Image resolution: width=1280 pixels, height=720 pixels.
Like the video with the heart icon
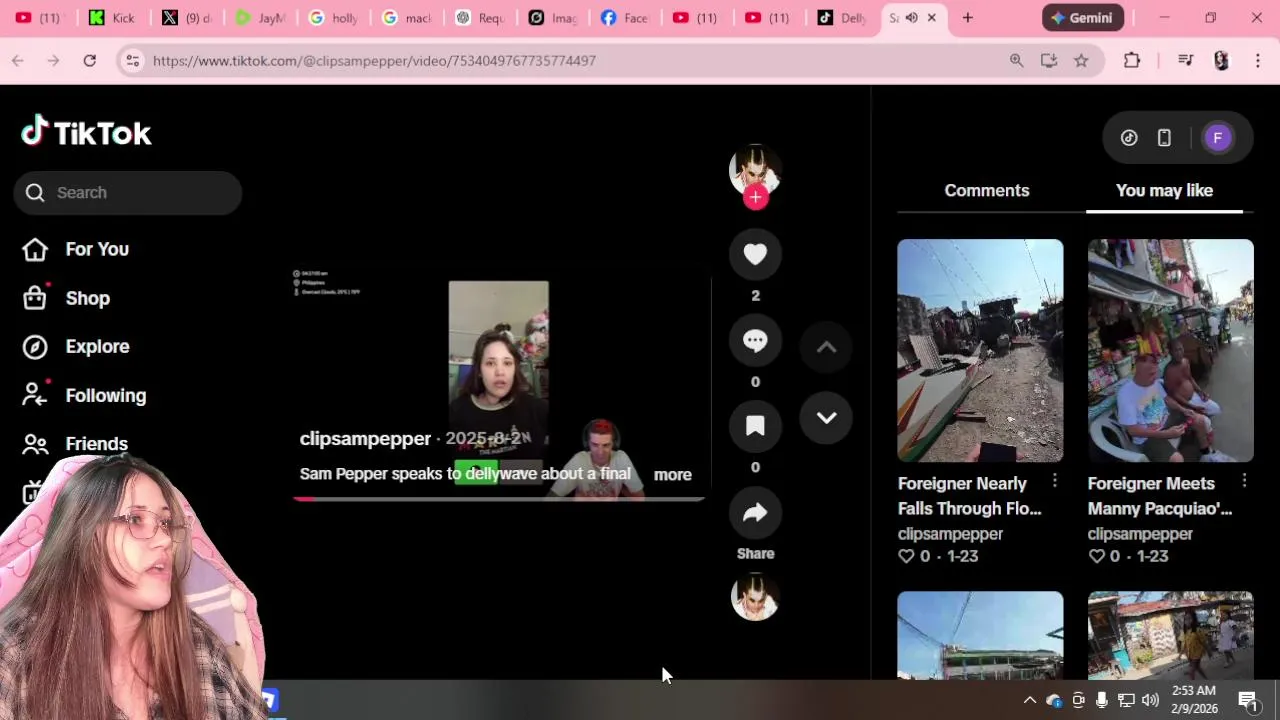pyautogui.click(x=755, y=254)
